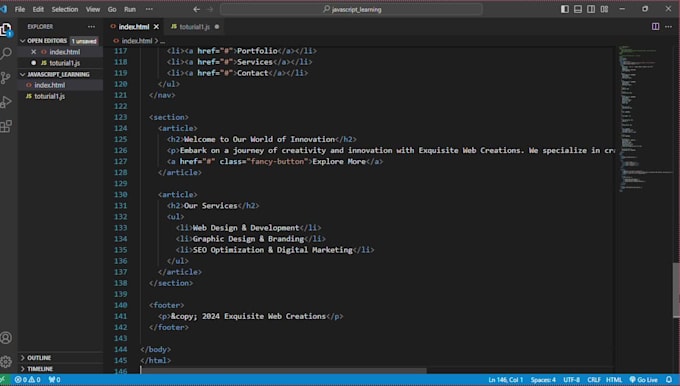Toggle the secondary side bar layout icon
This screenshot has width=680, height=386.
pyautogui.click(x=591, y=9)
